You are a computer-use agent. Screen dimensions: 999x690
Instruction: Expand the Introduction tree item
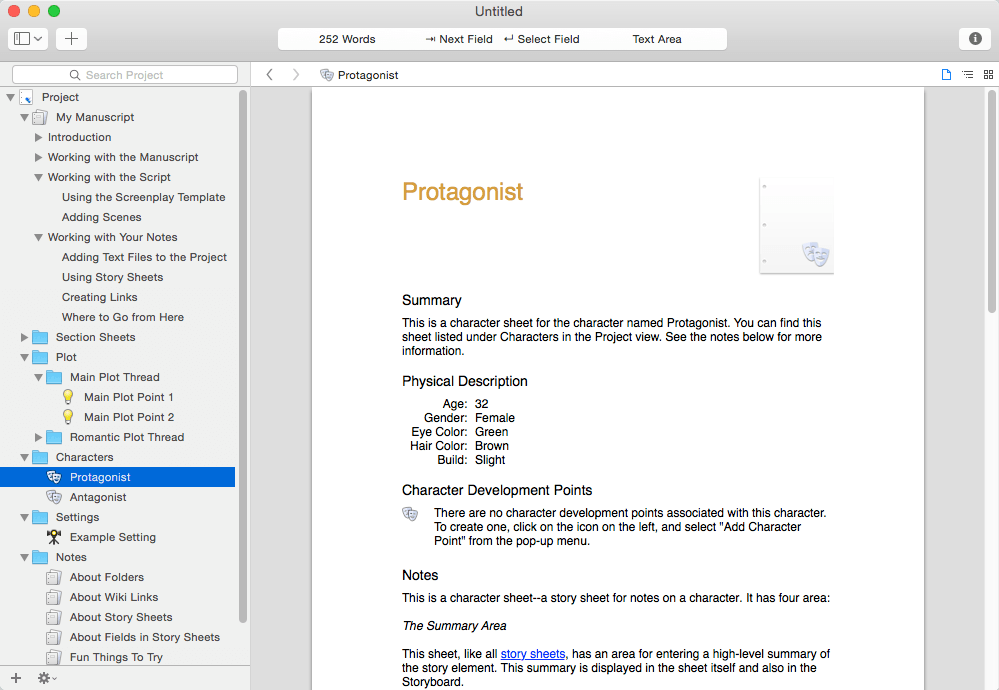pos(39,137)
